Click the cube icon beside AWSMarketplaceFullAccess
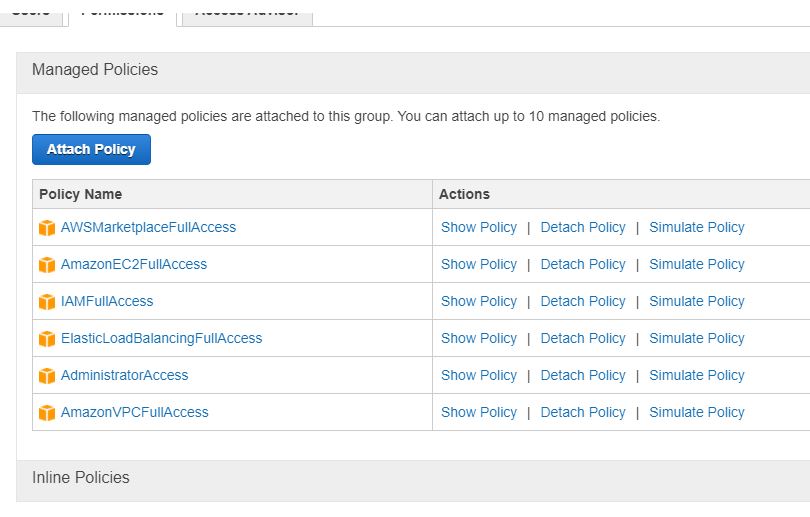This screenshot has height=517, width=810. tap(47, 228)
